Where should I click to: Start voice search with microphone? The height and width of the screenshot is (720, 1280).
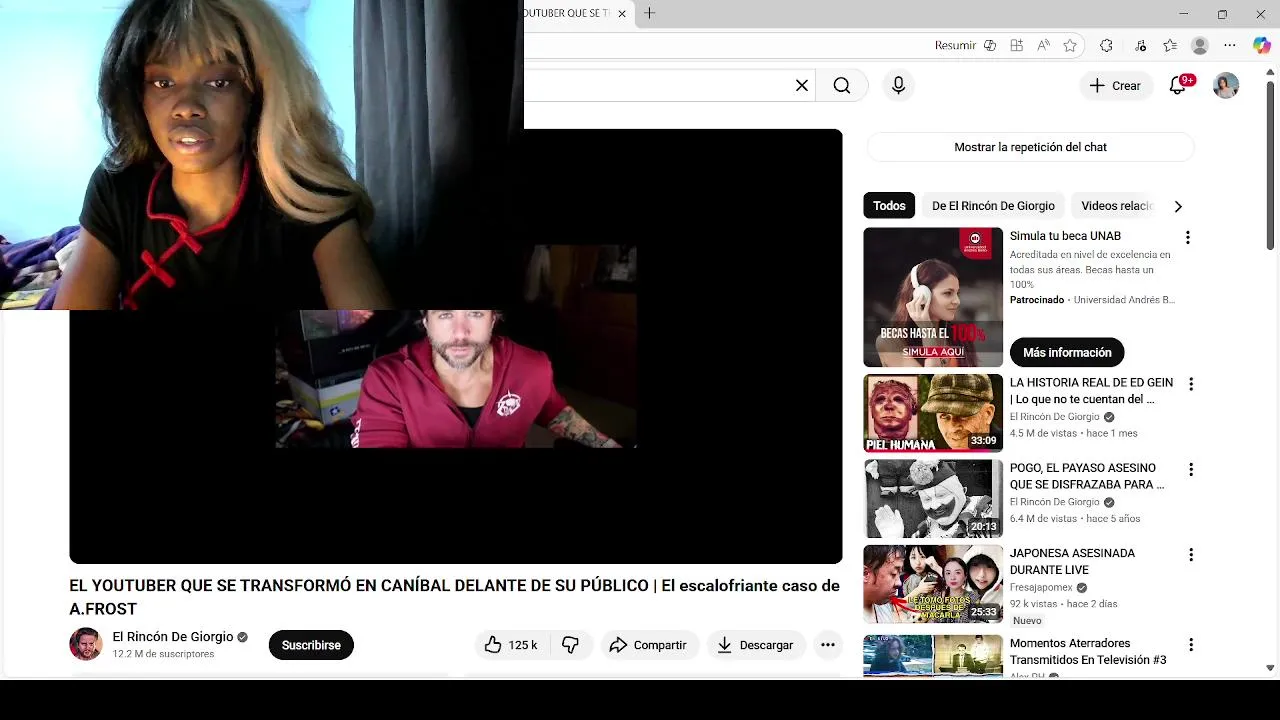click(898, 86)
